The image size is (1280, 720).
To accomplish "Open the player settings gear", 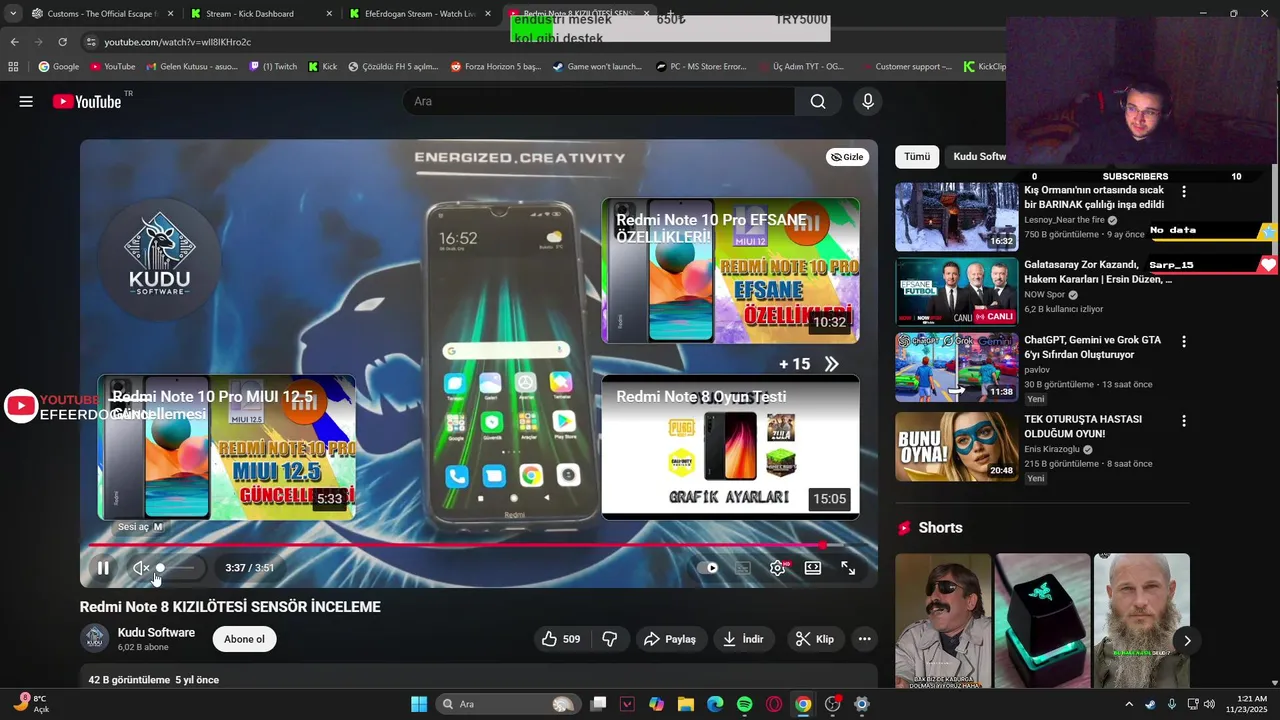I will pos(778,568).
